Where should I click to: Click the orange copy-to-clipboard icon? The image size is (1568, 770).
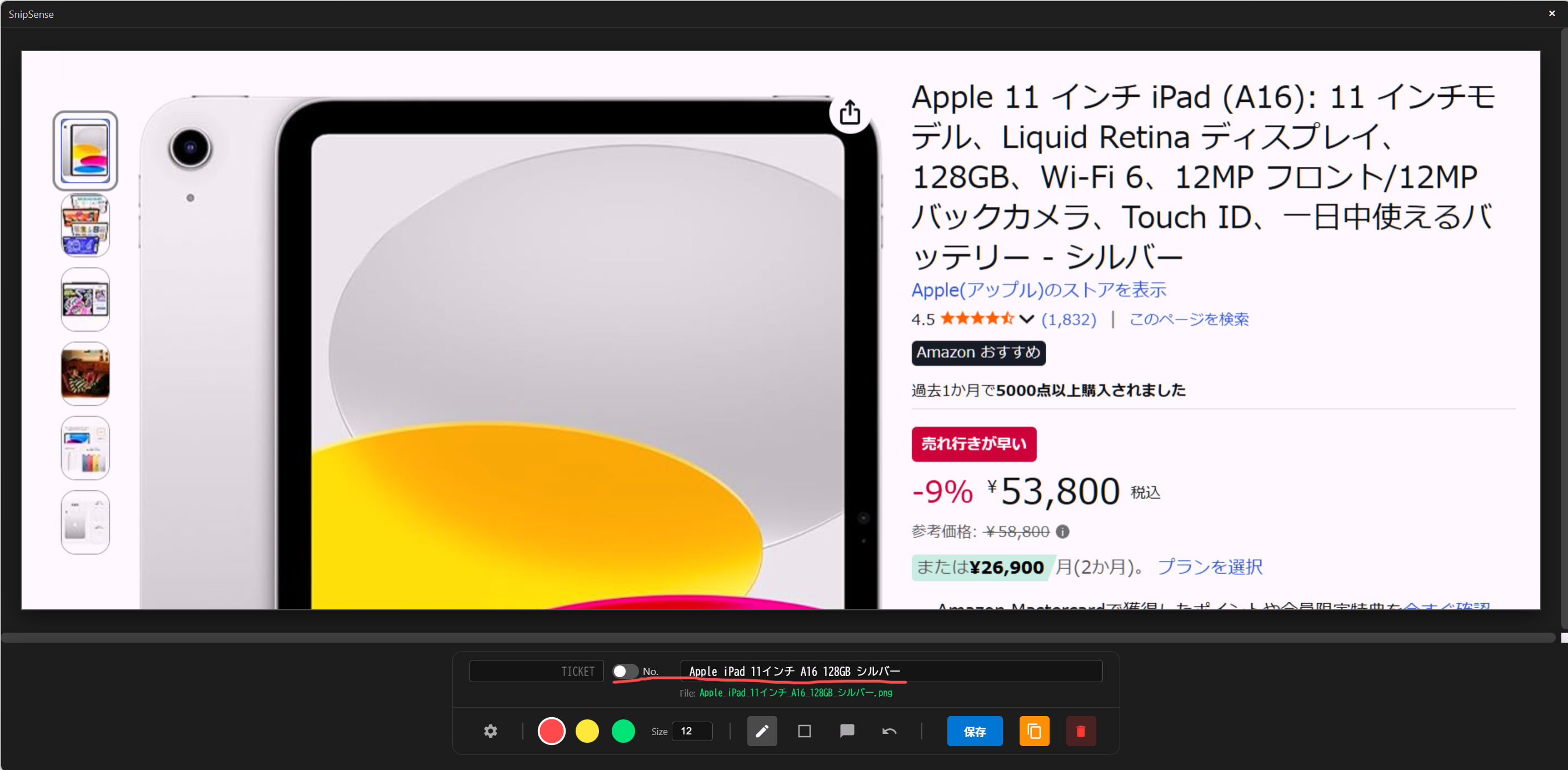pyautogui.click(x=1034, y=731)
